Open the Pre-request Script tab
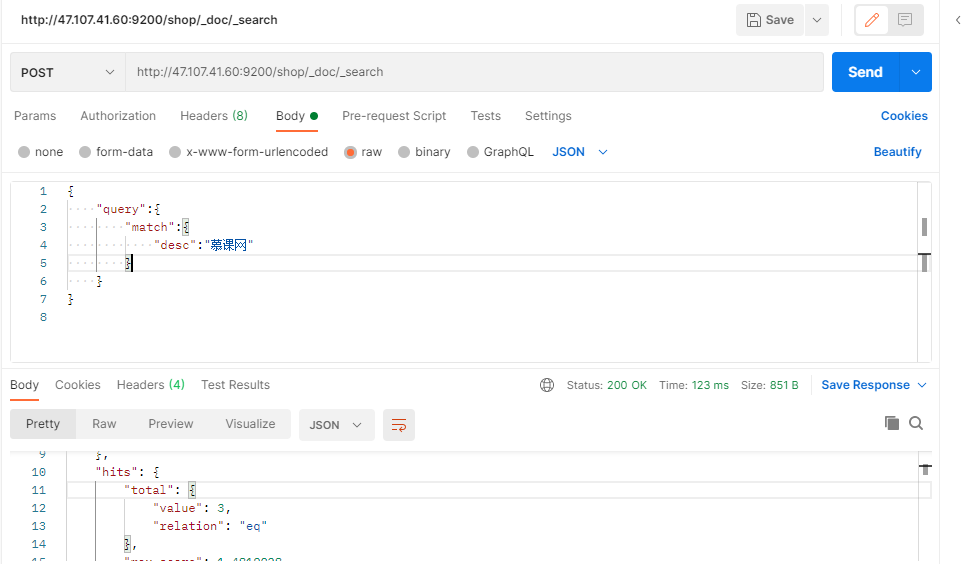The height and width of the screenshot is (564, 961). pyautogui.click(x=394, y=116)
